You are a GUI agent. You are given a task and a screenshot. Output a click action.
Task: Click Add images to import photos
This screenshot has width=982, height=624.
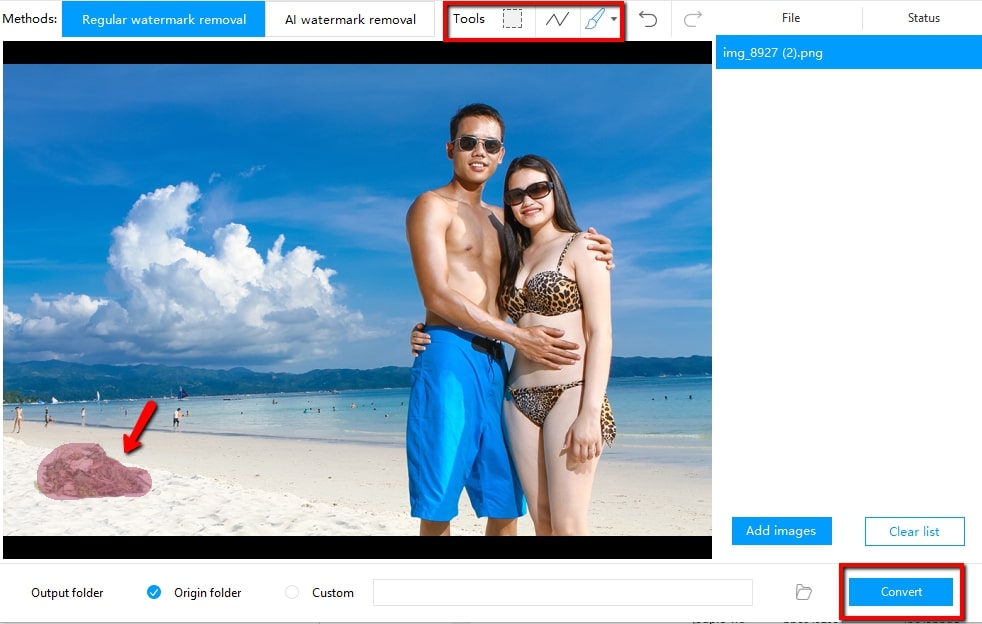pos(781,531)
